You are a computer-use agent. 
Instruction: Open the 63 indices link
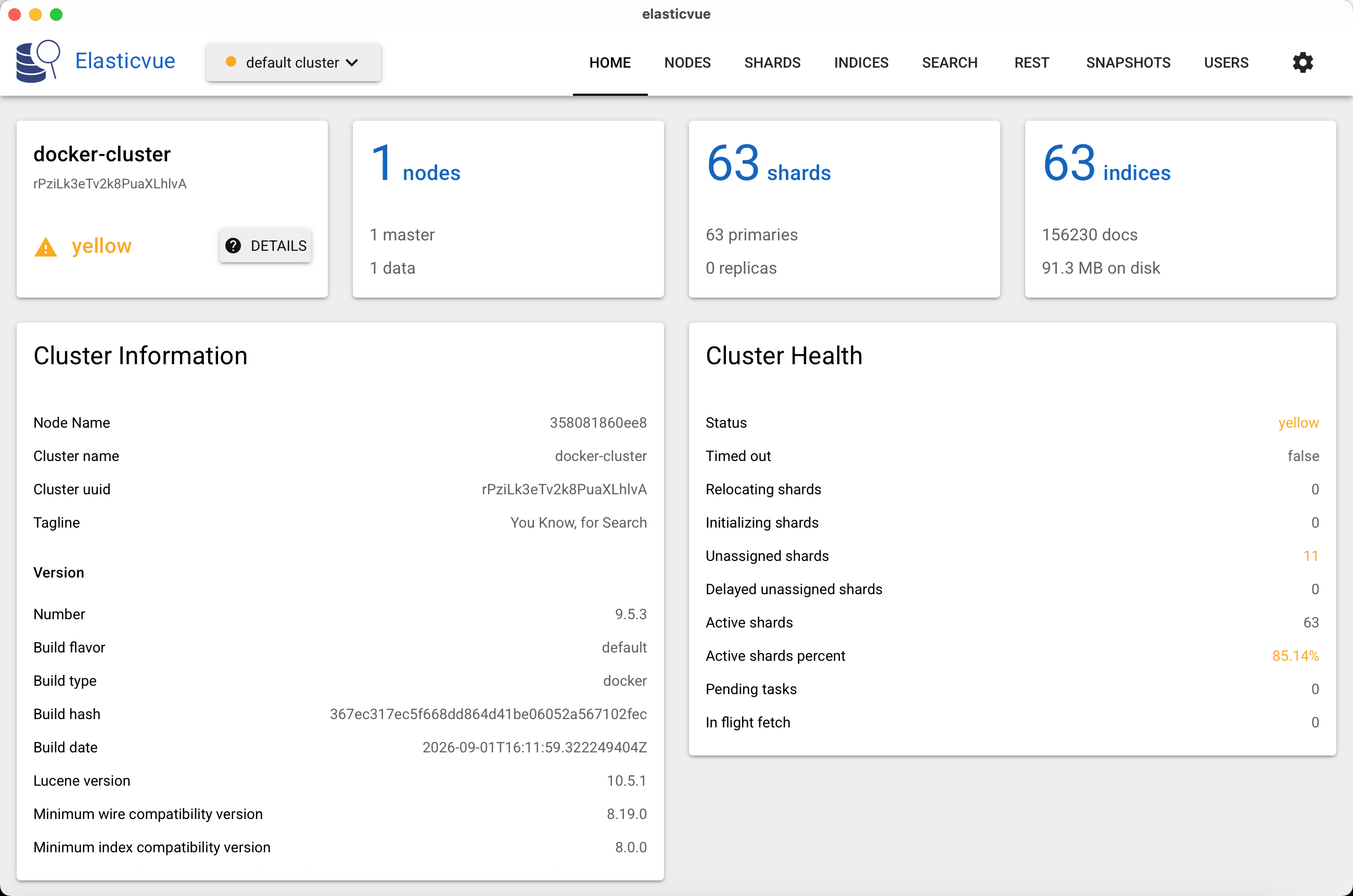tap(1107, 164)
